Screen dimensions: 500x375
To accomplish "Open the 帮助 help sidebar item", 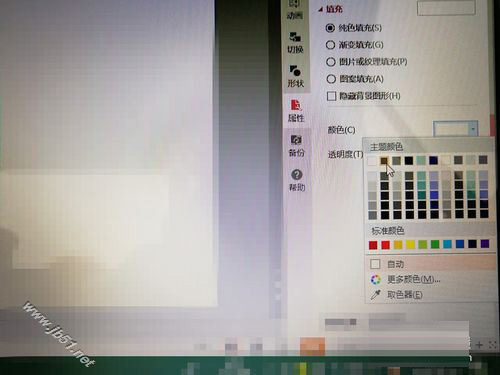I will tap(297, 180).
